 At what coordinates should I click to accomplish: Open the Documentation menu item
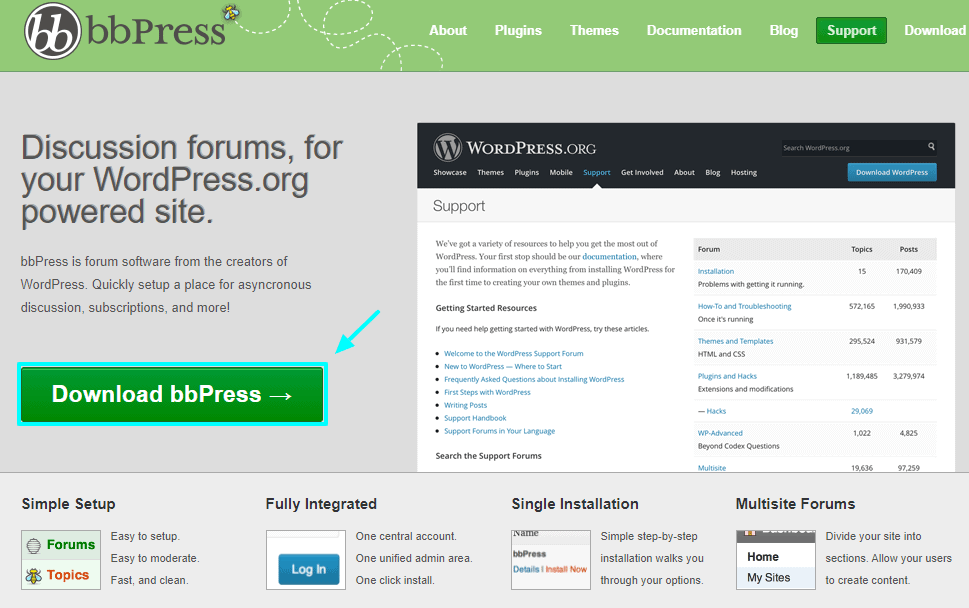[x=694, y=30]
